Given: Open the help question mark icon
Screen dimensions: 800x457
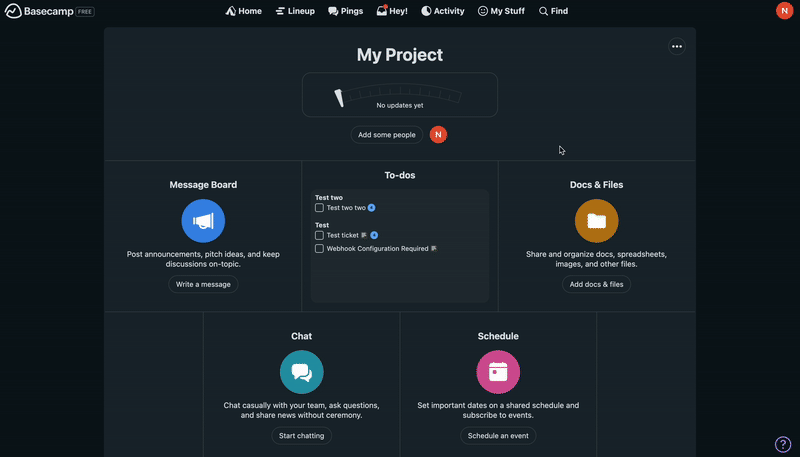Looking at the screenshot, I should click(x=783, y=444).
